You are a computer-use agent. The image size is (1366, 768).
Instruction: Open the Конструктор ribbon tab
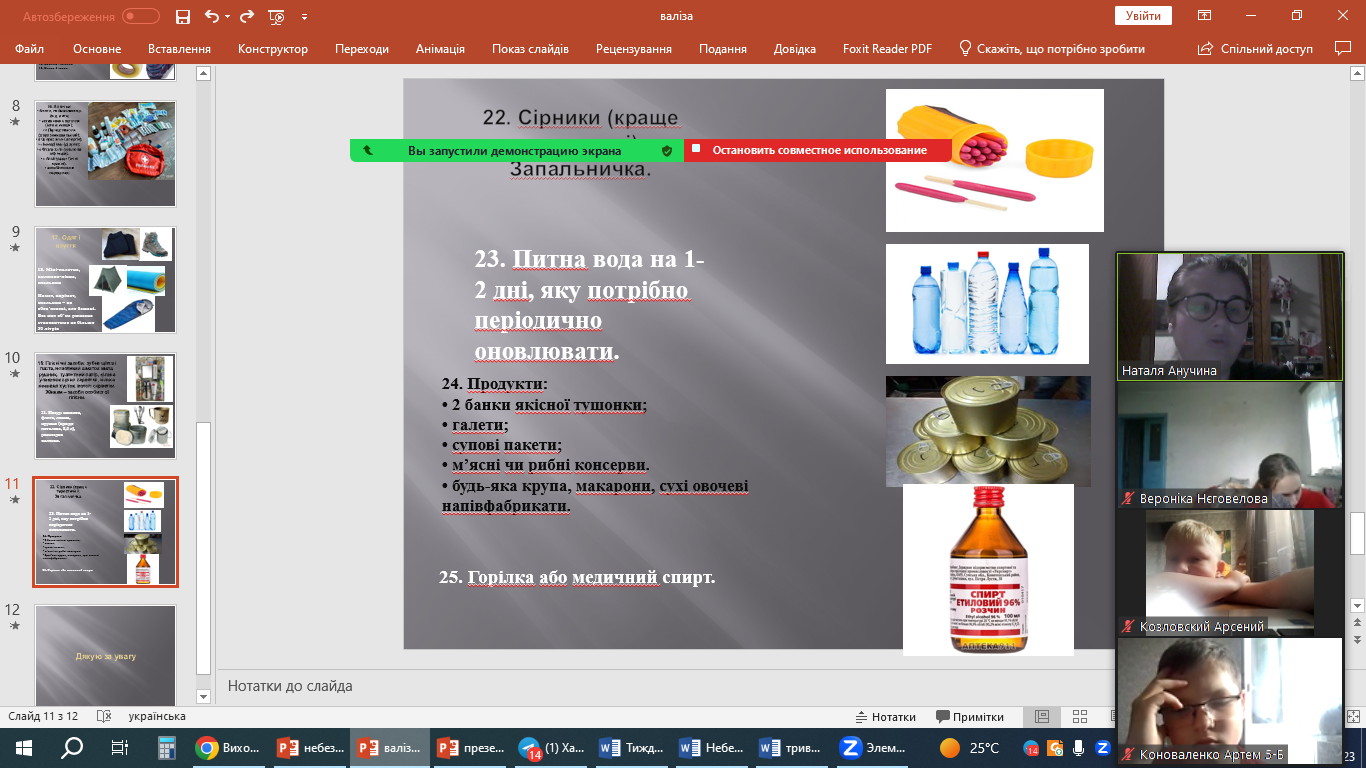pyautogui.click(x=273, y=49)
